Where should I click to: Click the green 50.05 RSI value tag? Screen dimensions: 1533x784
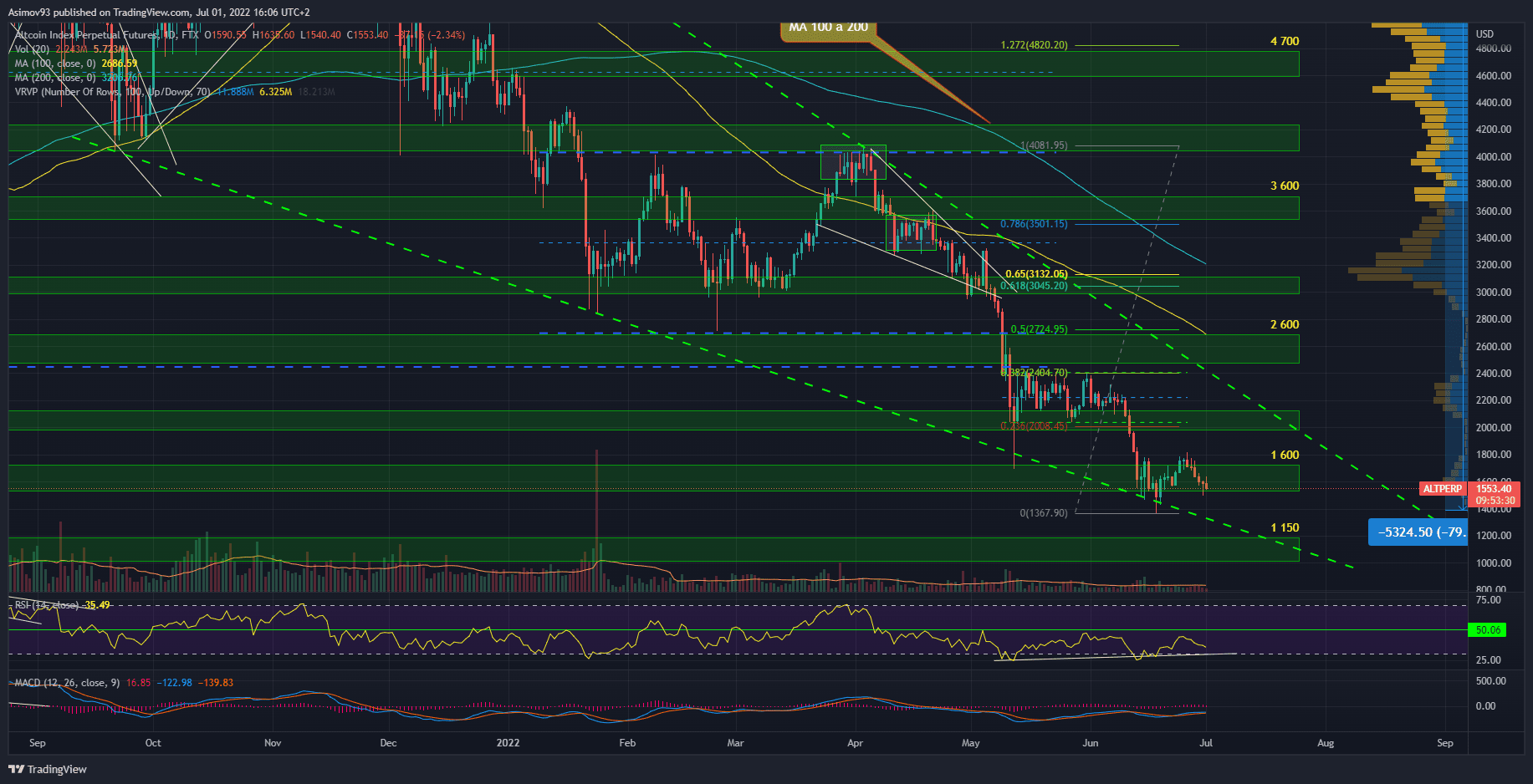(x=1488, y=630)
